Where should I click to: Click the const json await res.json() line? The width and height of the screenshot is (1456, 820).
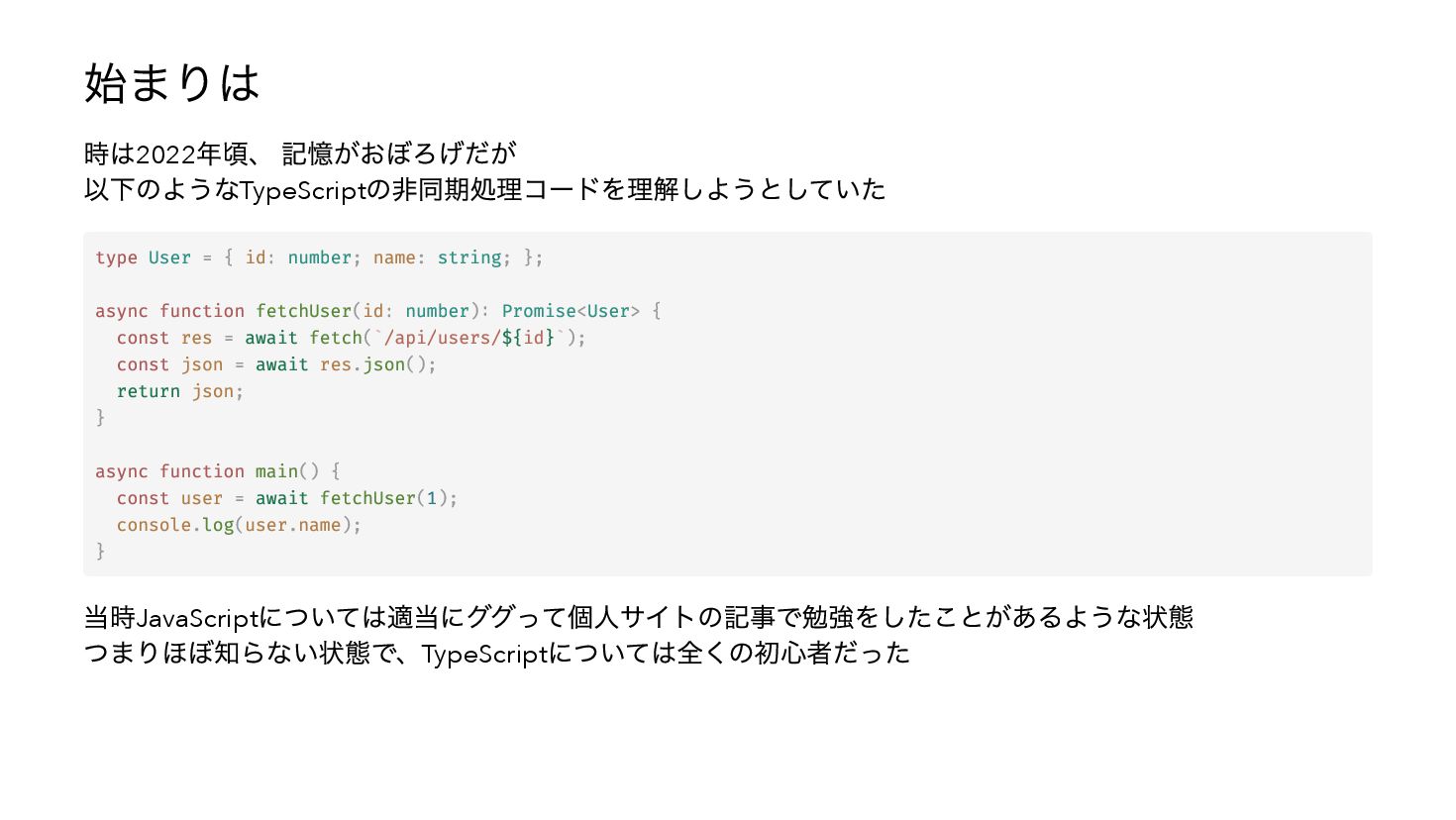[276, 364]
